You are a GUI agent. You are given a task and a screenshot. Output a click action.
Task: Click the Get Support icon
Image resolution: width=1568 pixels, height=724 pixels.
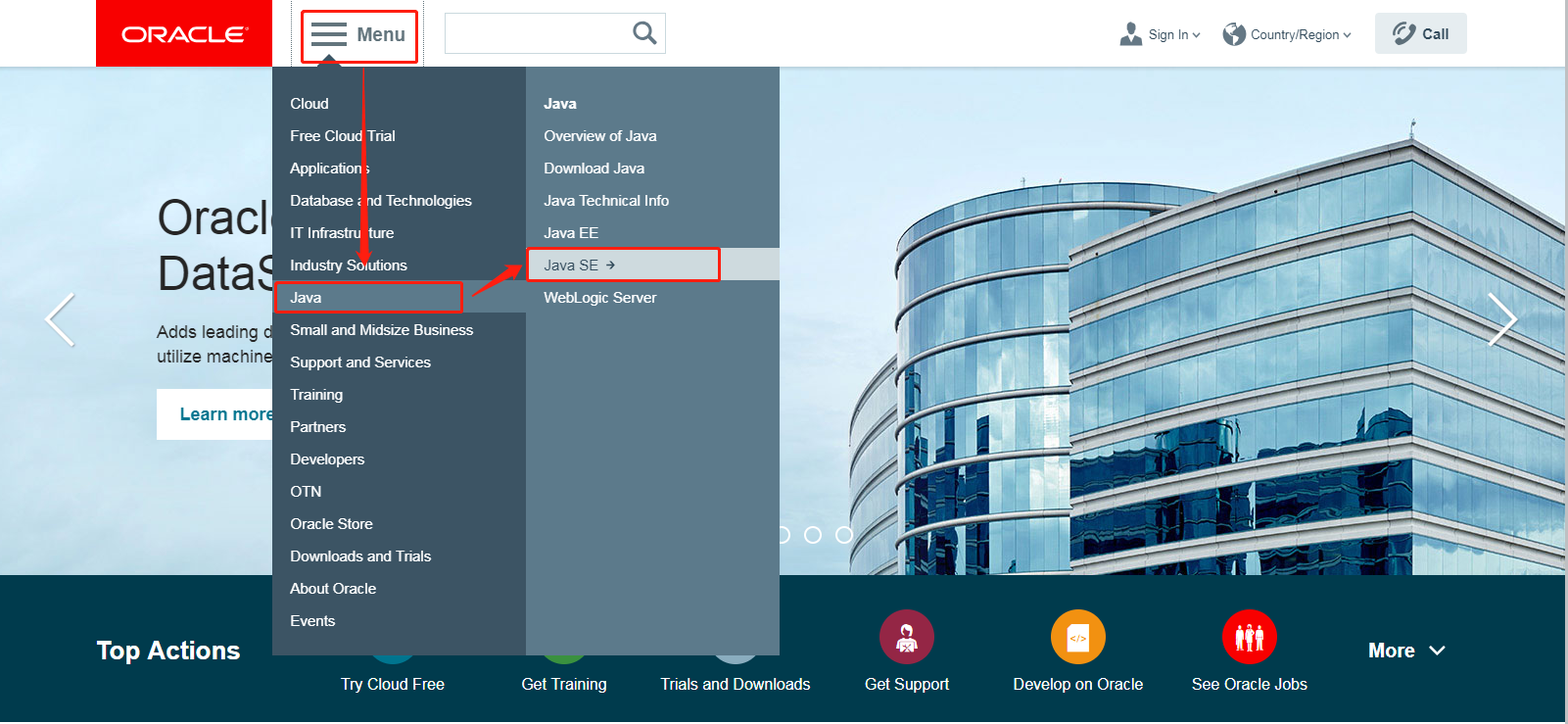pos(907,637)
